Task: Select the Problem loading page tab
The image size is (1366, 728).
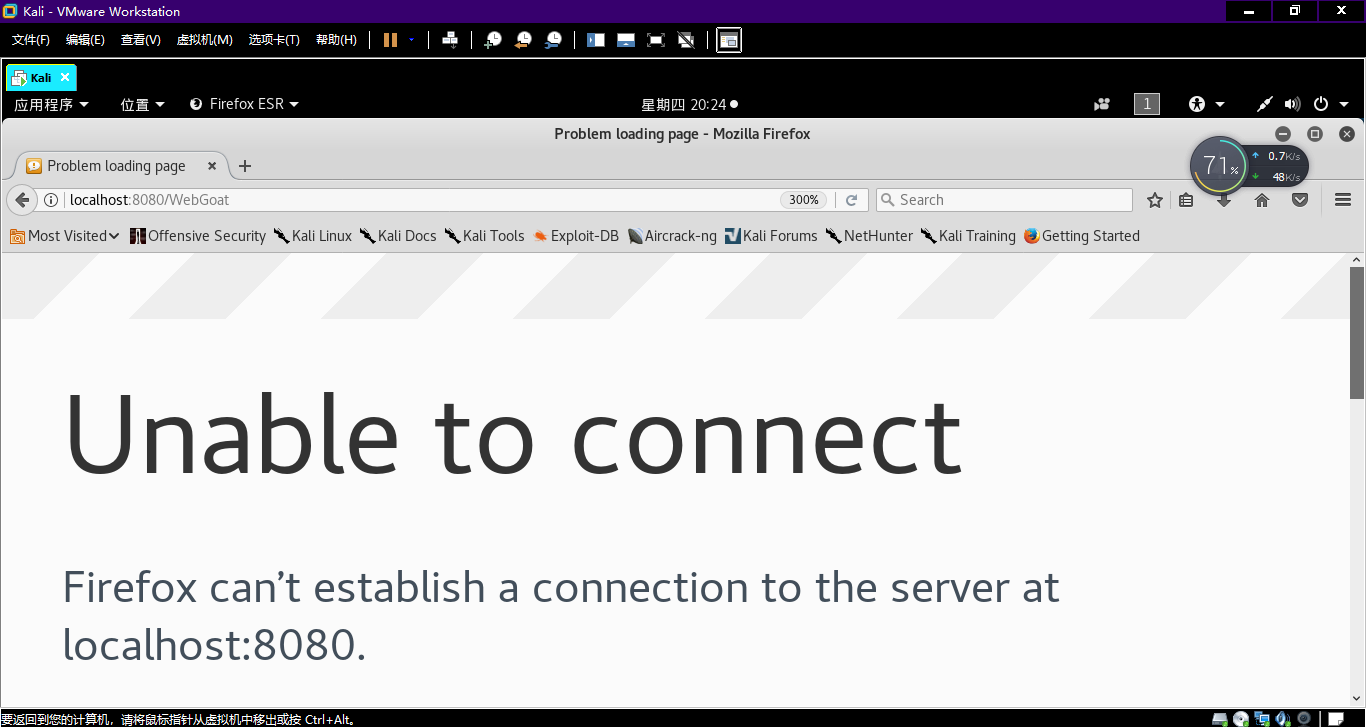Action: [120, 166]
